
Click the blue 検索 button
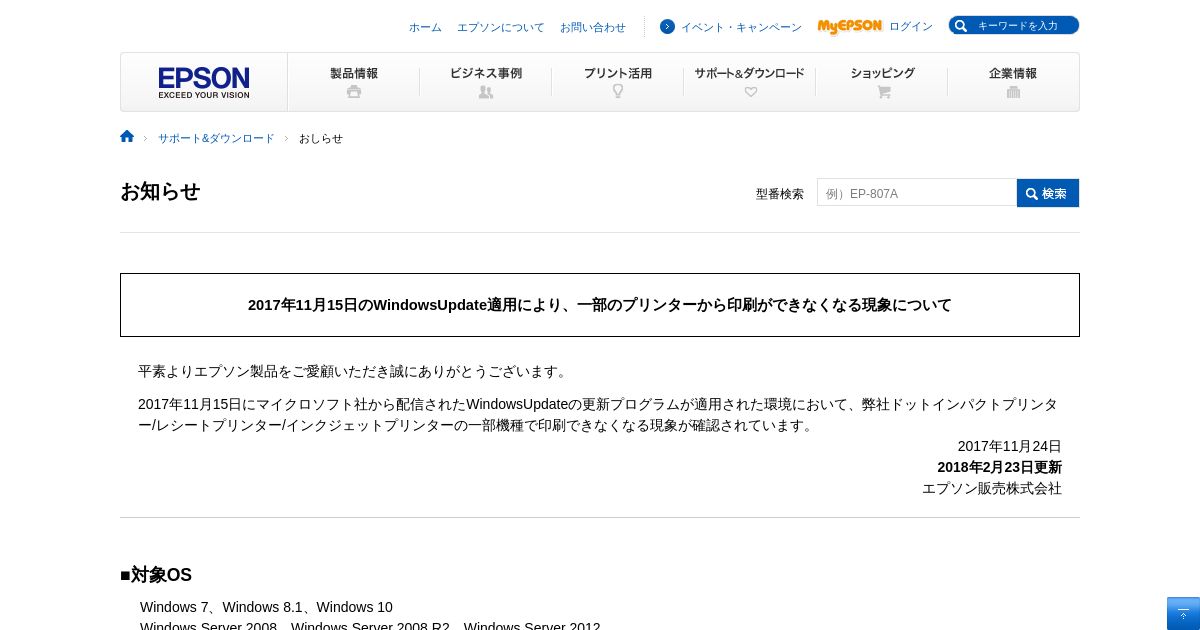click(1048, 193)
